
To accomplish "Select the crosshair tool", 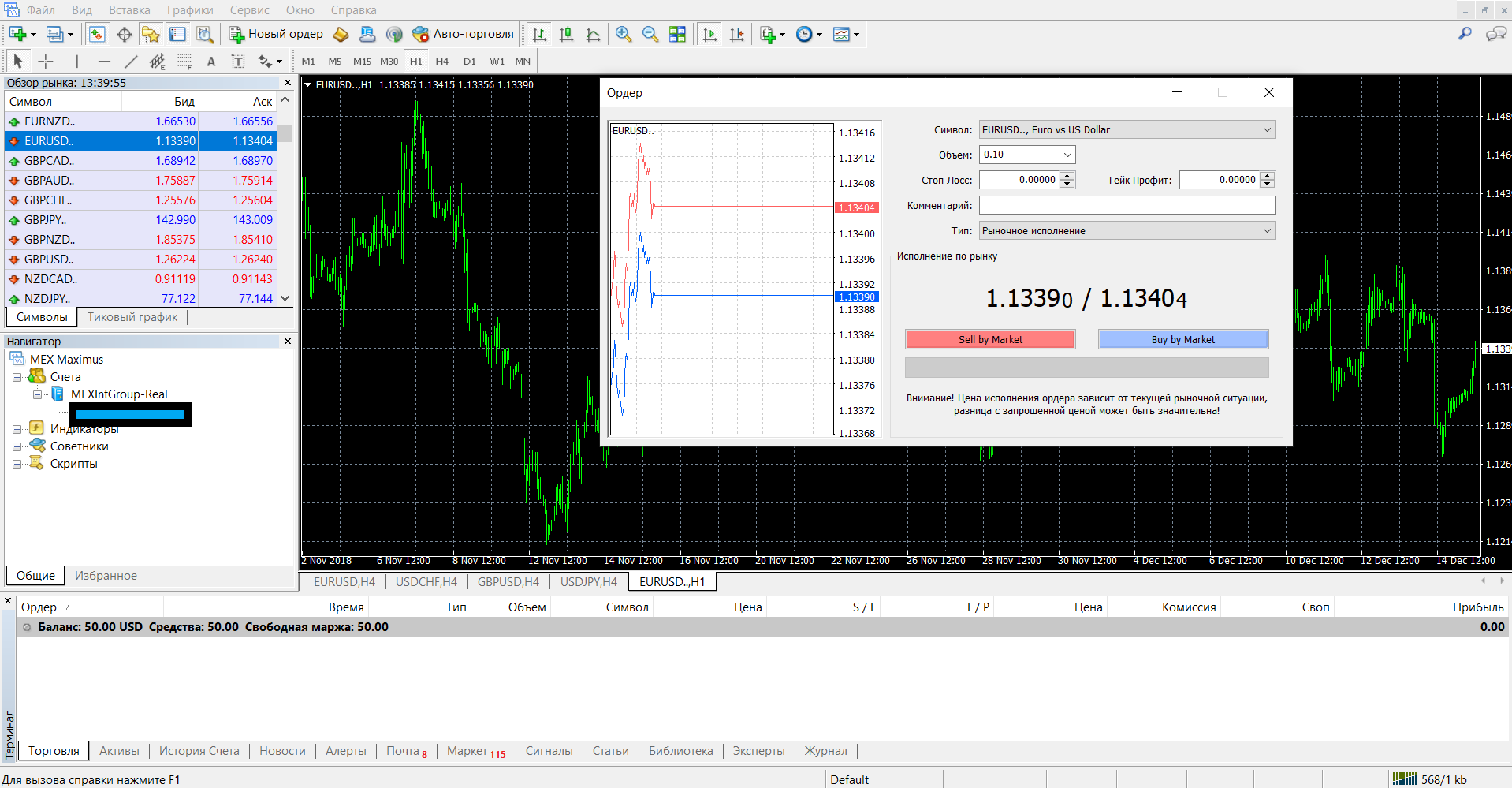I will [x=46, y=61].
